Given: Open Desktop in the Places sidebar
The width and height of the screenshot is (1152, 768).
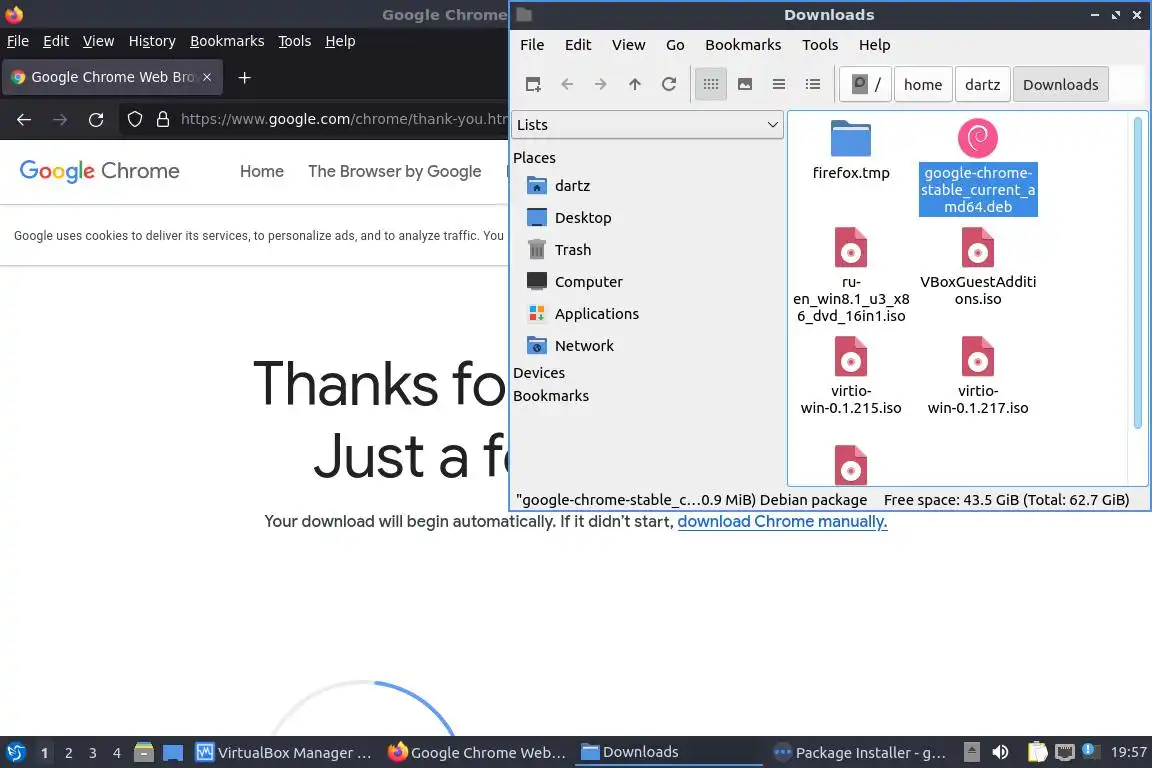Looking at the screenshot, I should (x=569, y=218).
